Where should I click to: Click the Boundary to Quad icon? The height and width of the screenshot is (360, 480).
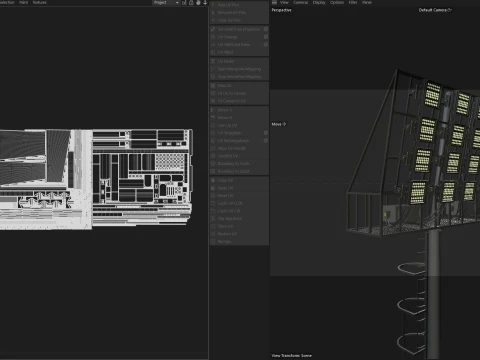coord(213,171)
